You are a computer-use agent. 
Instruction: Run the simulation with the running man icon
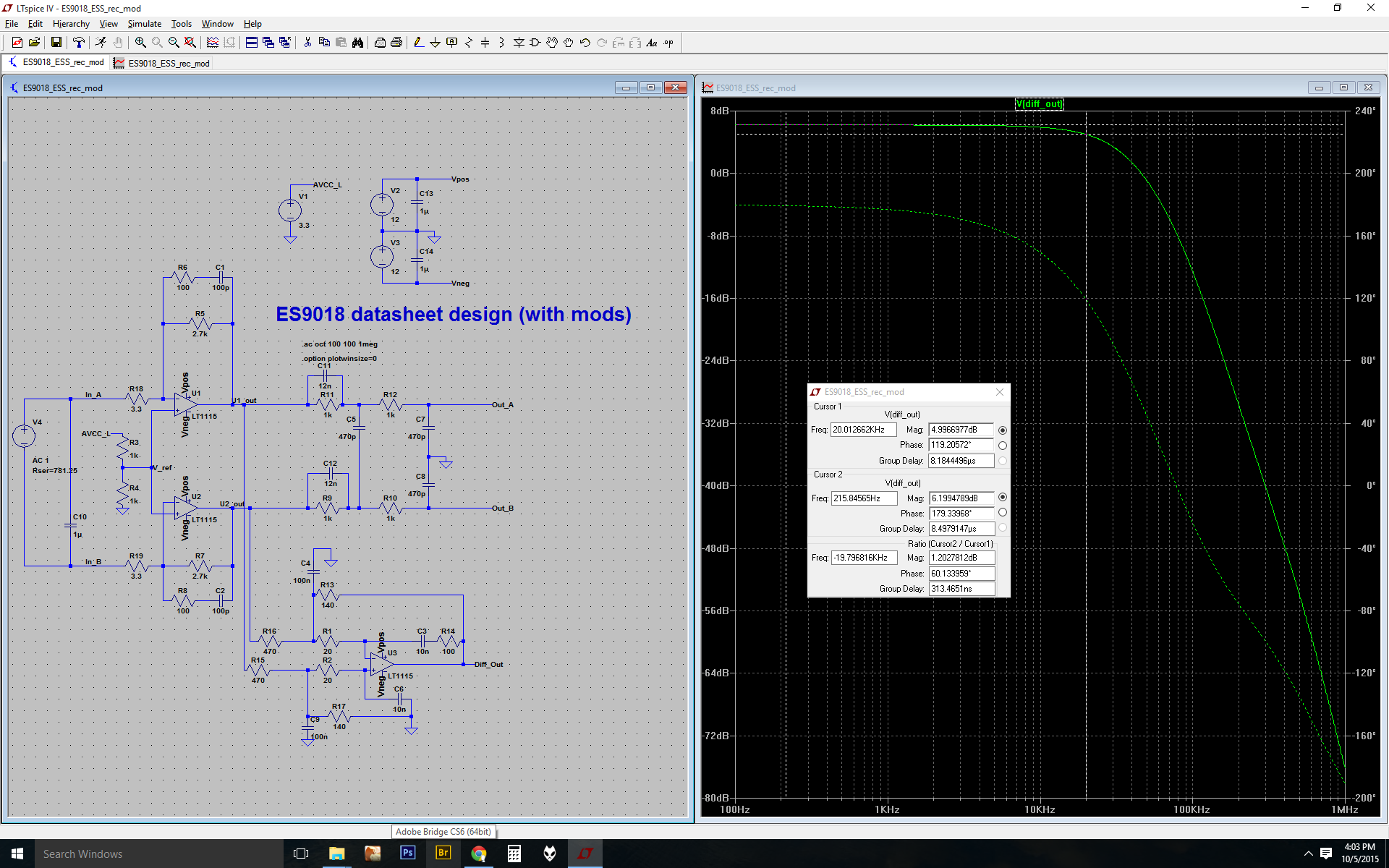point(101,43)
